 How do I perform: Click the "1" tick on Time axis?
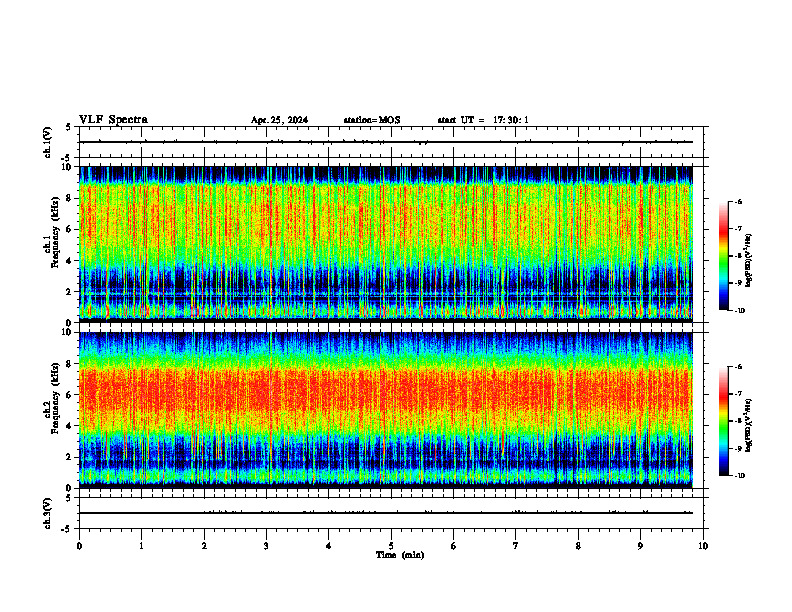[141, 546]
